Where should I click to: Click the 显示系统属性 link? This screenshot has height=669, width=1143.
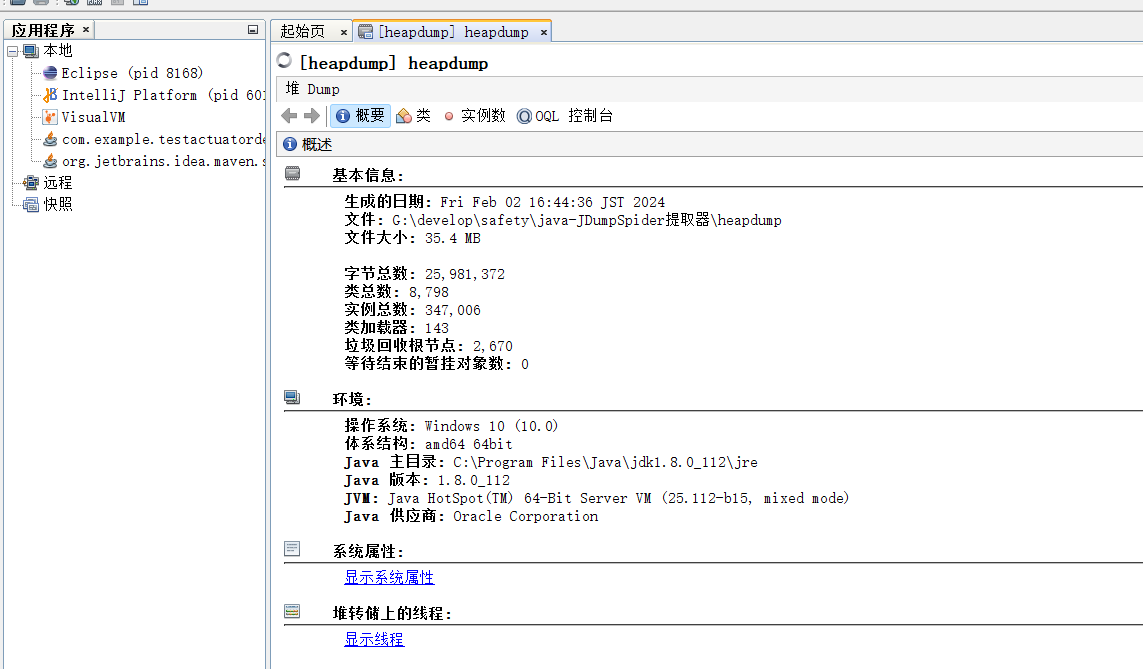click(x=389, y=578)
